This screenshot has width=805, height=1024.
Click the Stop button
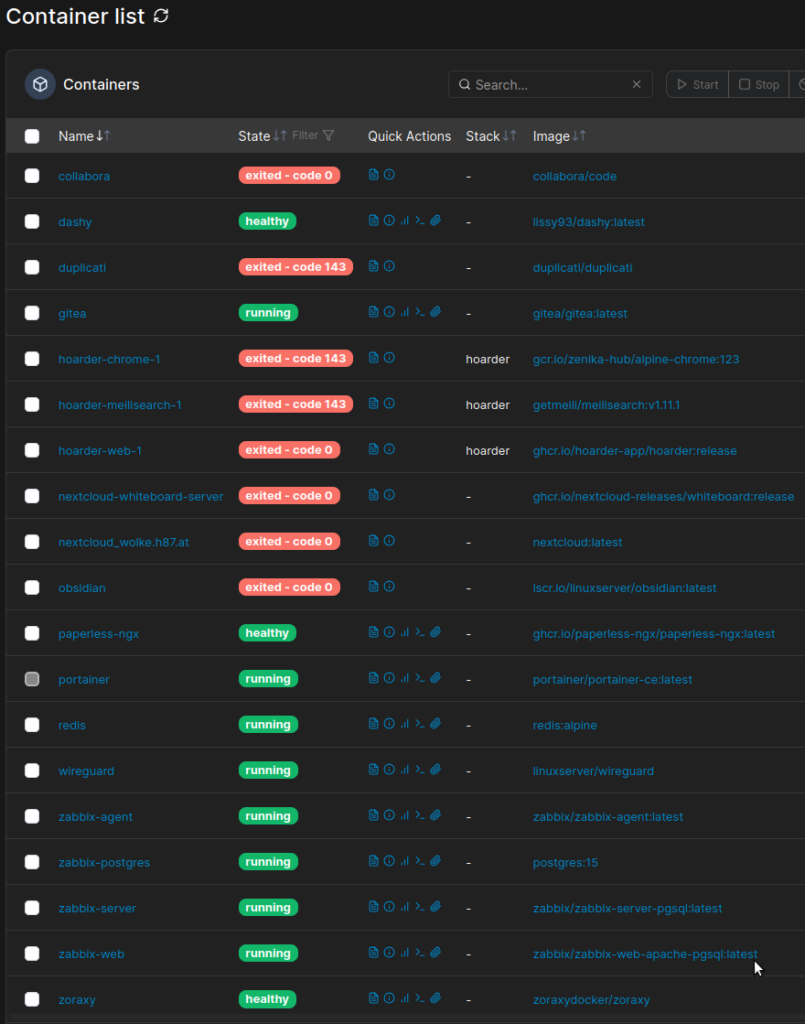tap(759, 84)
